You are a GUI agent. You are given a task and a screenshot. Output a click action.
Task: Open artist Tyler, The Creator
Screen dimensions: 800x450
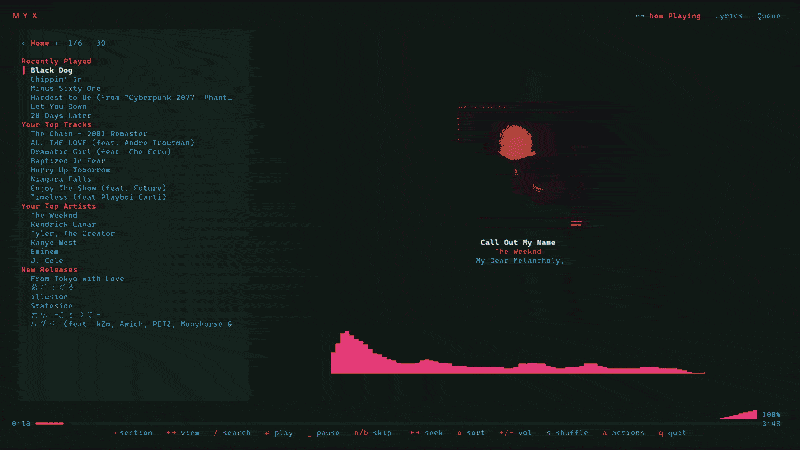(72, 234)
